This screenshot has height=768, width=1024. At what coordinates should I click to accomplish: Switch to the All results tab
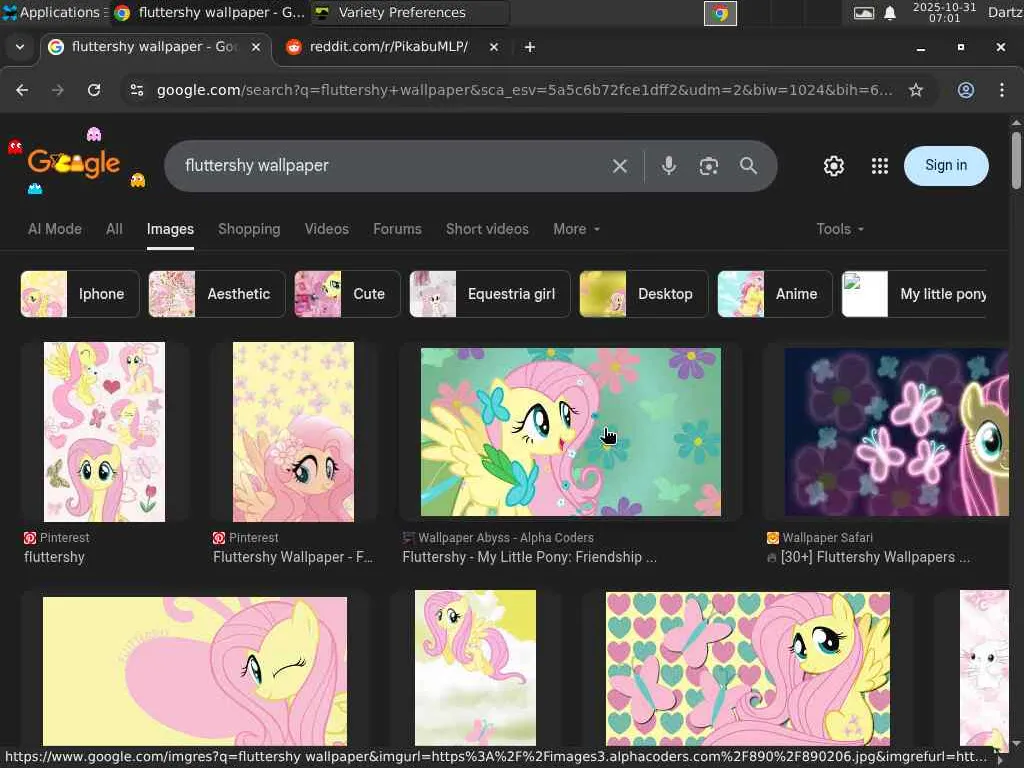tap(114, 229)
